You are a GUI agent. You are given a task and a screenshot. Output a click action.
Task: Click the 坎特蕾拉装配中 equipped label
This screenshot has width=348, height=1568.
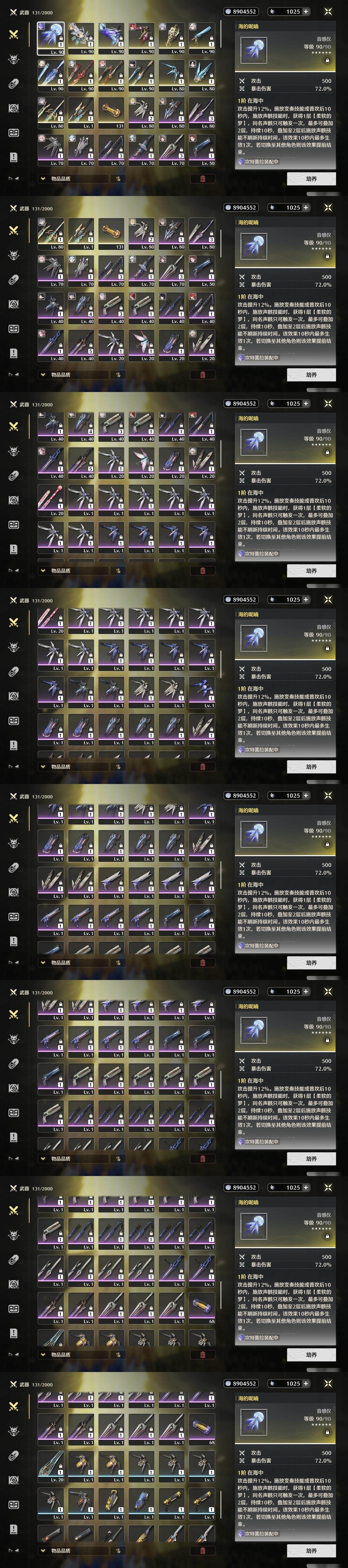[261, 161]
